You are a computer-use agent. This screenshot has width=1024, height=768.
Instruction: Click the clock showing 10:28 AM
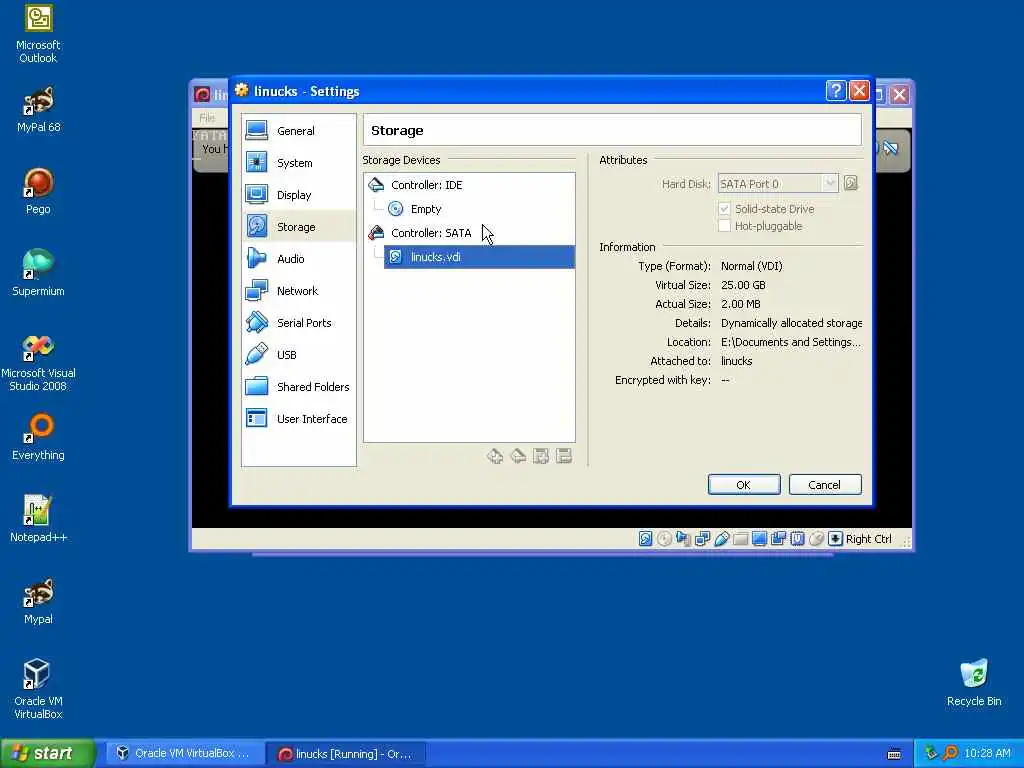[987, 754]
